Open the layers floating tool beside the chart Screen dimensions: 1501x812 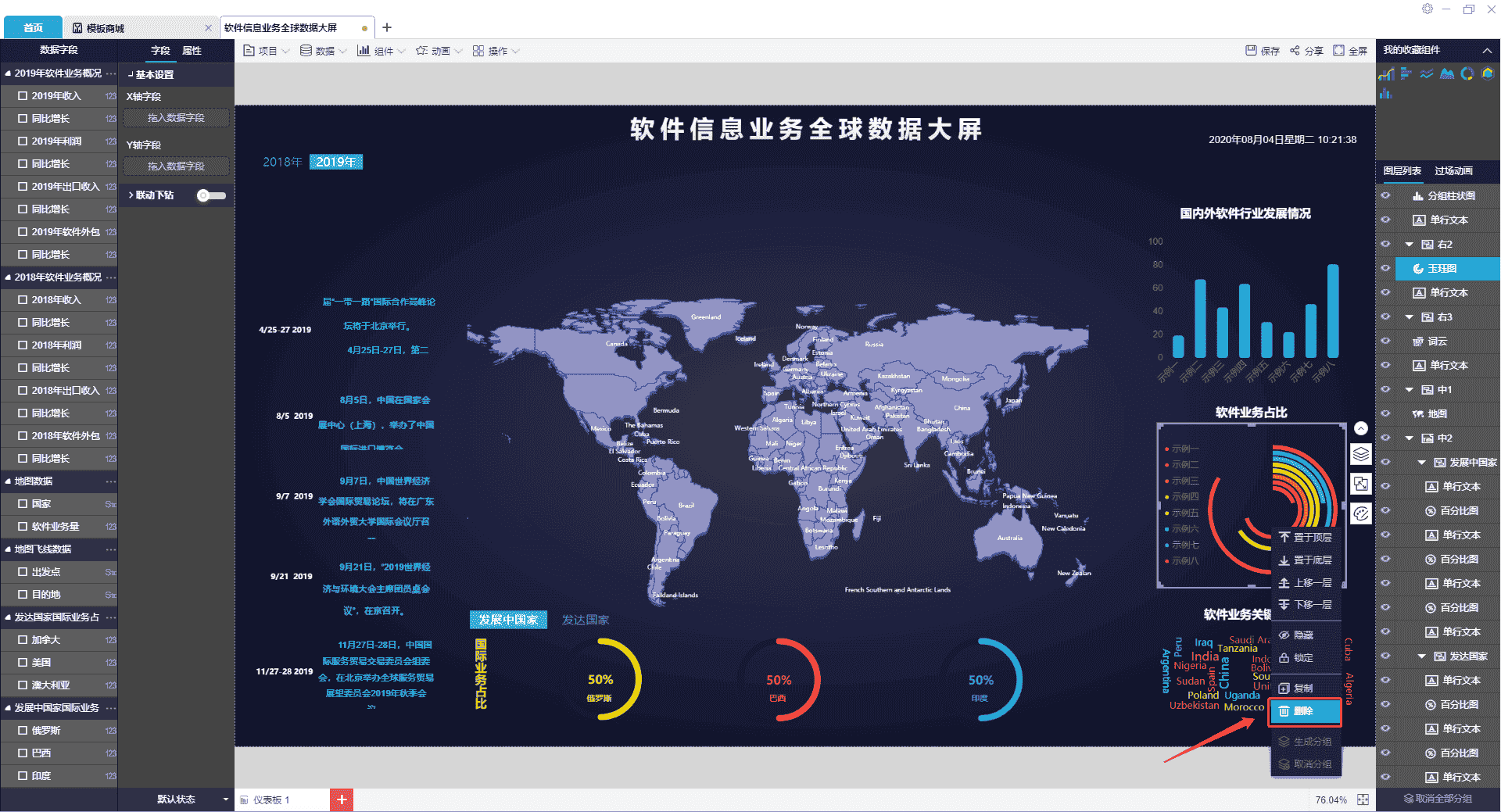(x=1361, y=454)
